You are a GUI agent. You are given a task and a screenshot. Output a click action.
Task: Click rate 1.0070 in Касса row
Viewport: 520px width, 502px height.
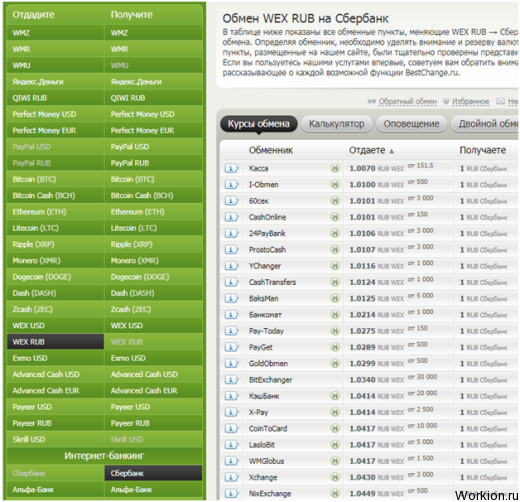tap(362, 169)
